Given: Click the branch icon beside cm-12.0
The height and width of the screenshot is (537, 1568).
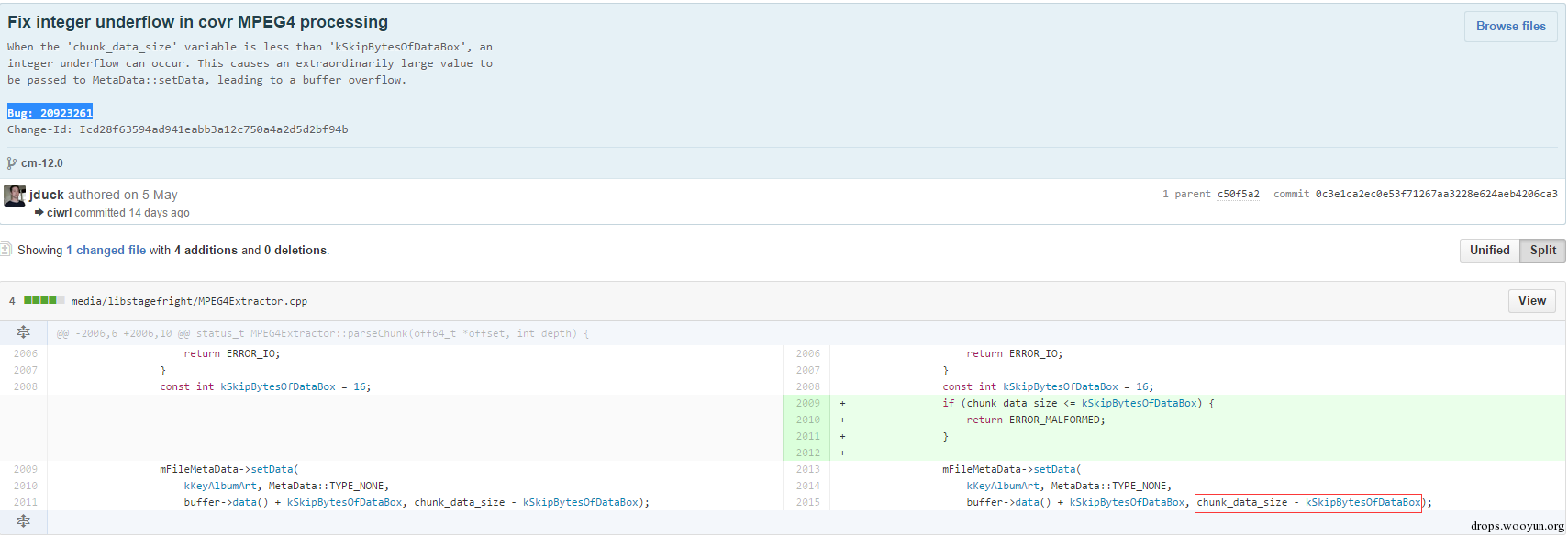Looking at the screenshot, I should [11, 163].
